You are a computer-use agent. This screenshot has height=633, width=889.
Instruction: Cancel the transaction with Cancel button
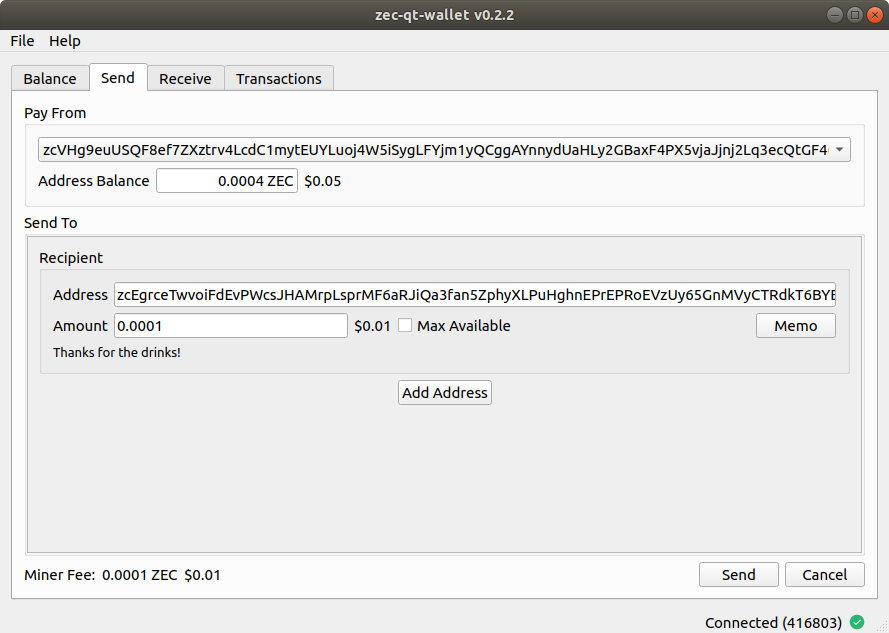click(x=824, y=574)
